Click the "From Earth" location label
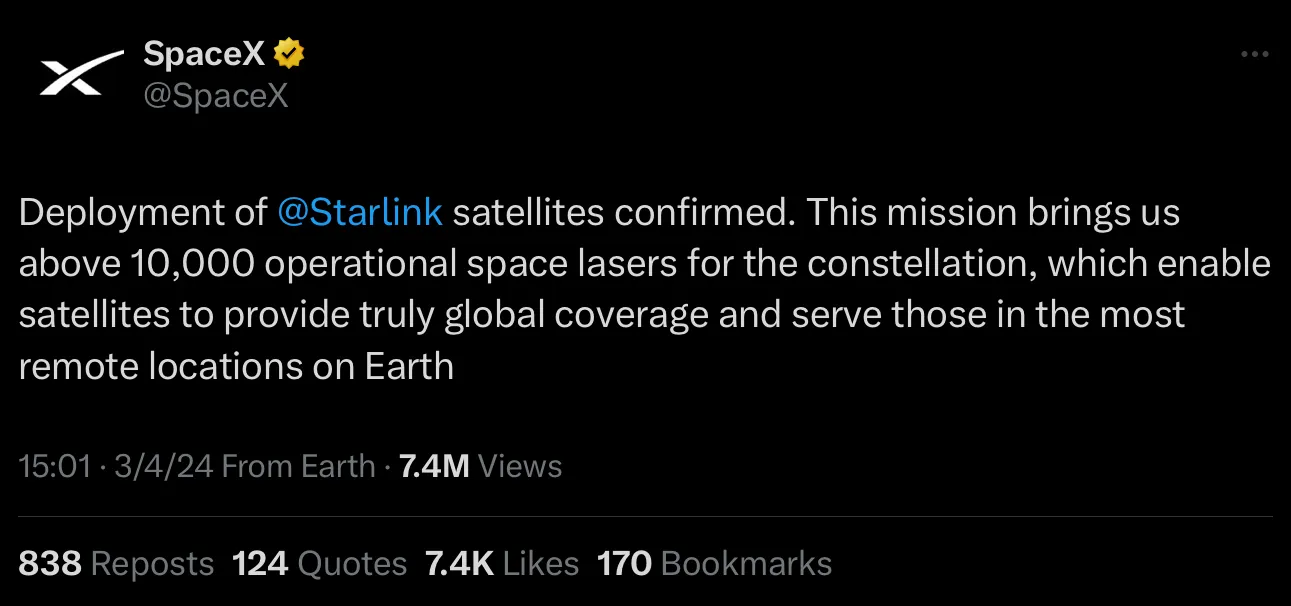This screenshot has width=1291, height=606. [x=298, y=466]
